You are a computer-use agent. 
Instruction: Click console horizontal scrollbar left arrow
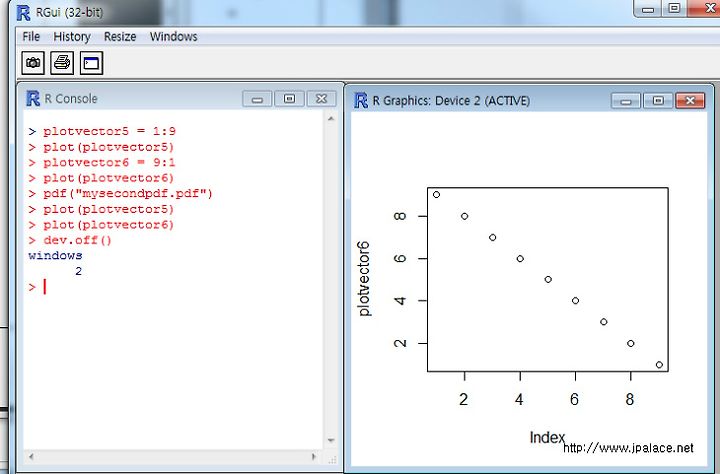(31, 457)
